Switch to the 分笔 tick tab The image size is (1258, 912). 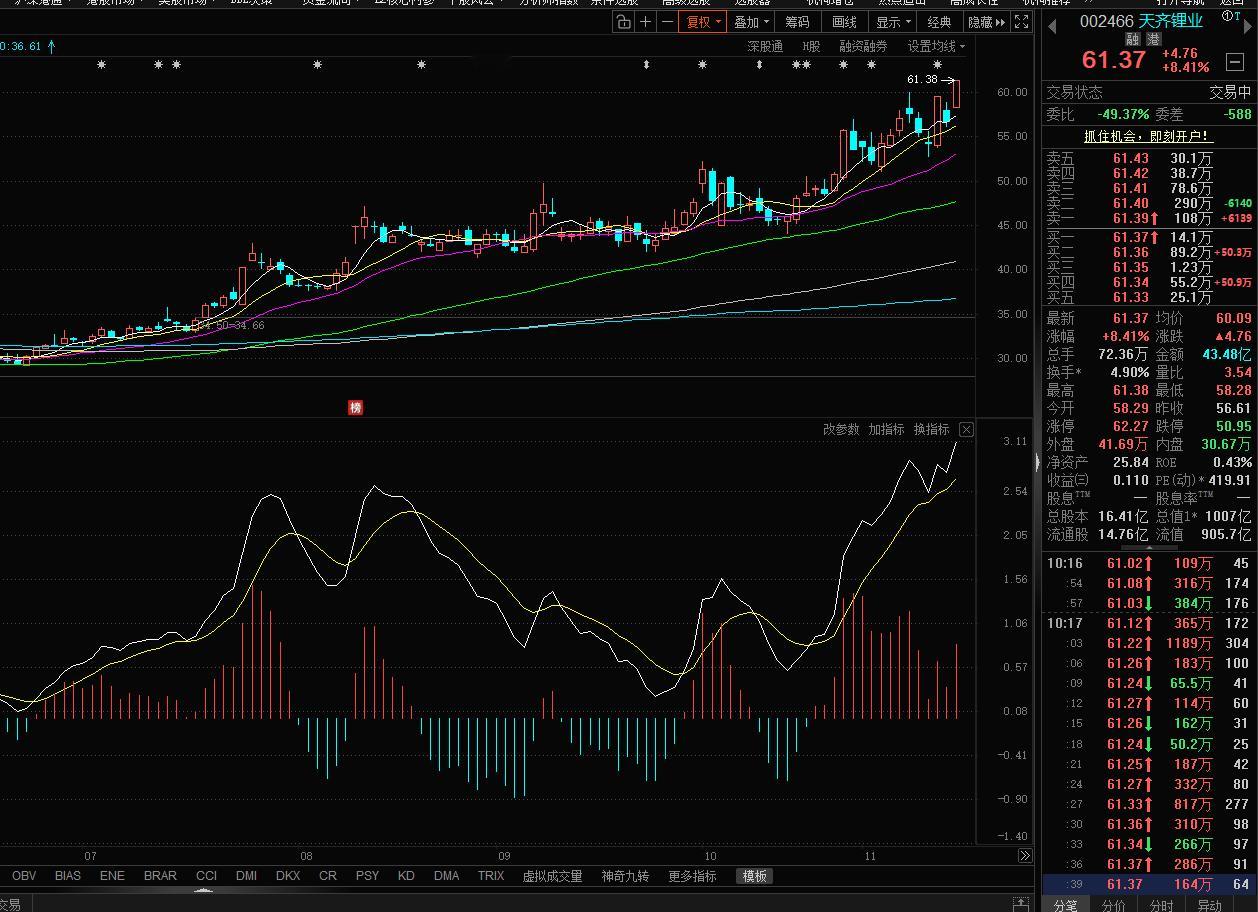click(1066, 904)
